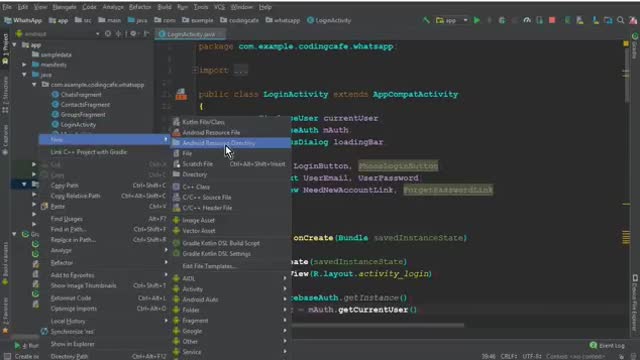Image resolution: width=640 pixels, height=360 pixels.
Task: Click Paste in the context menu
Action: 104,207
